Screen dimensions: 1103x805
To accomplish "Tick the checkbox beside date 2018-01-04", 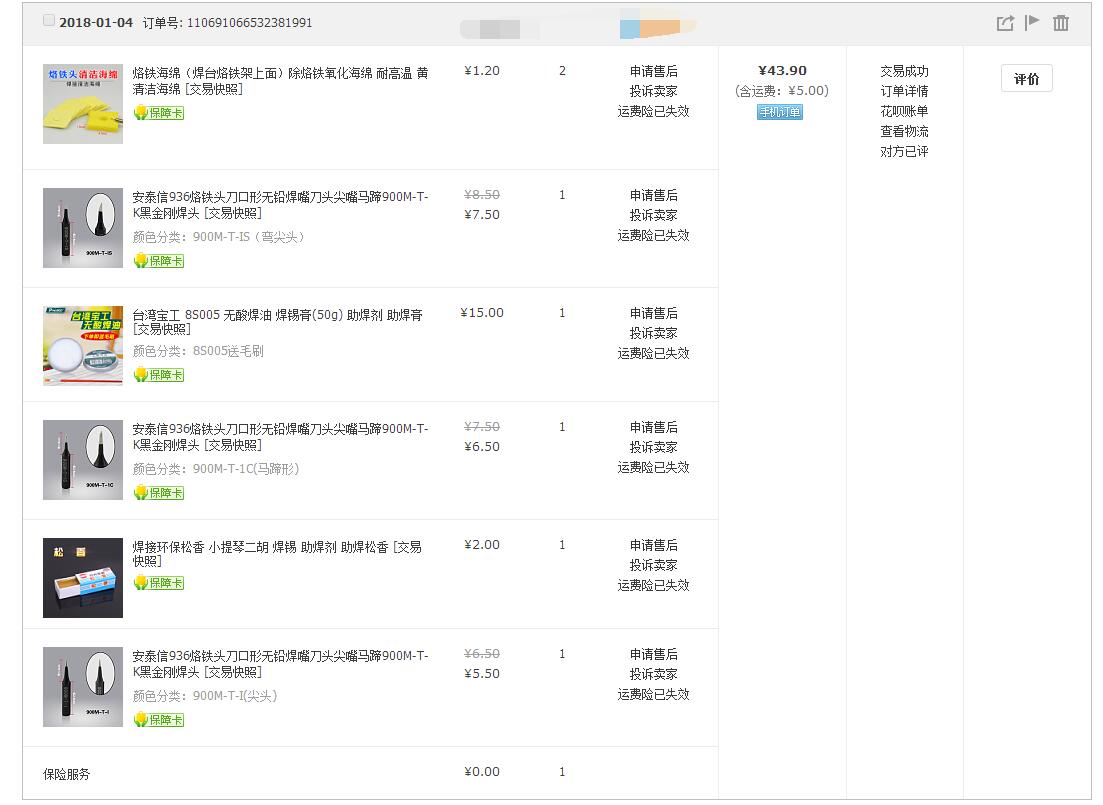I will pyautogui.click(x=49, y=20).
